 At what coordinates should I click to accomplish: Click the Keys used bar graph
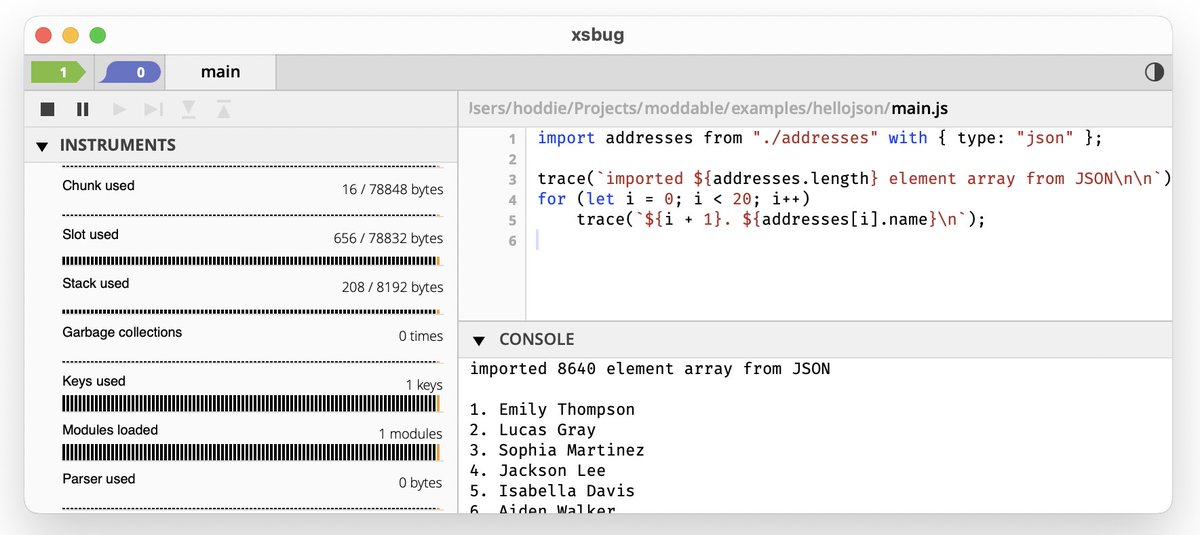tap(252, 403)
